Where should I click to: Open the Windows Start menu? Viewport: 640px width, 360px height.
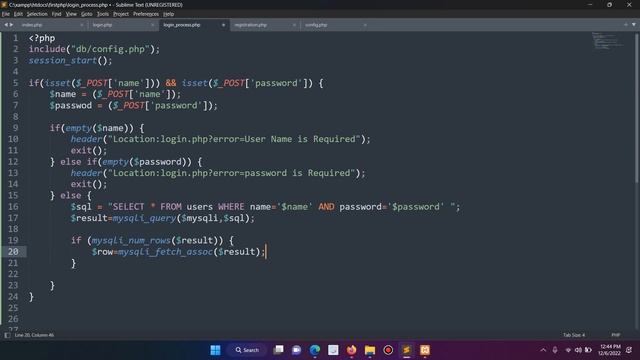point(216,350)
